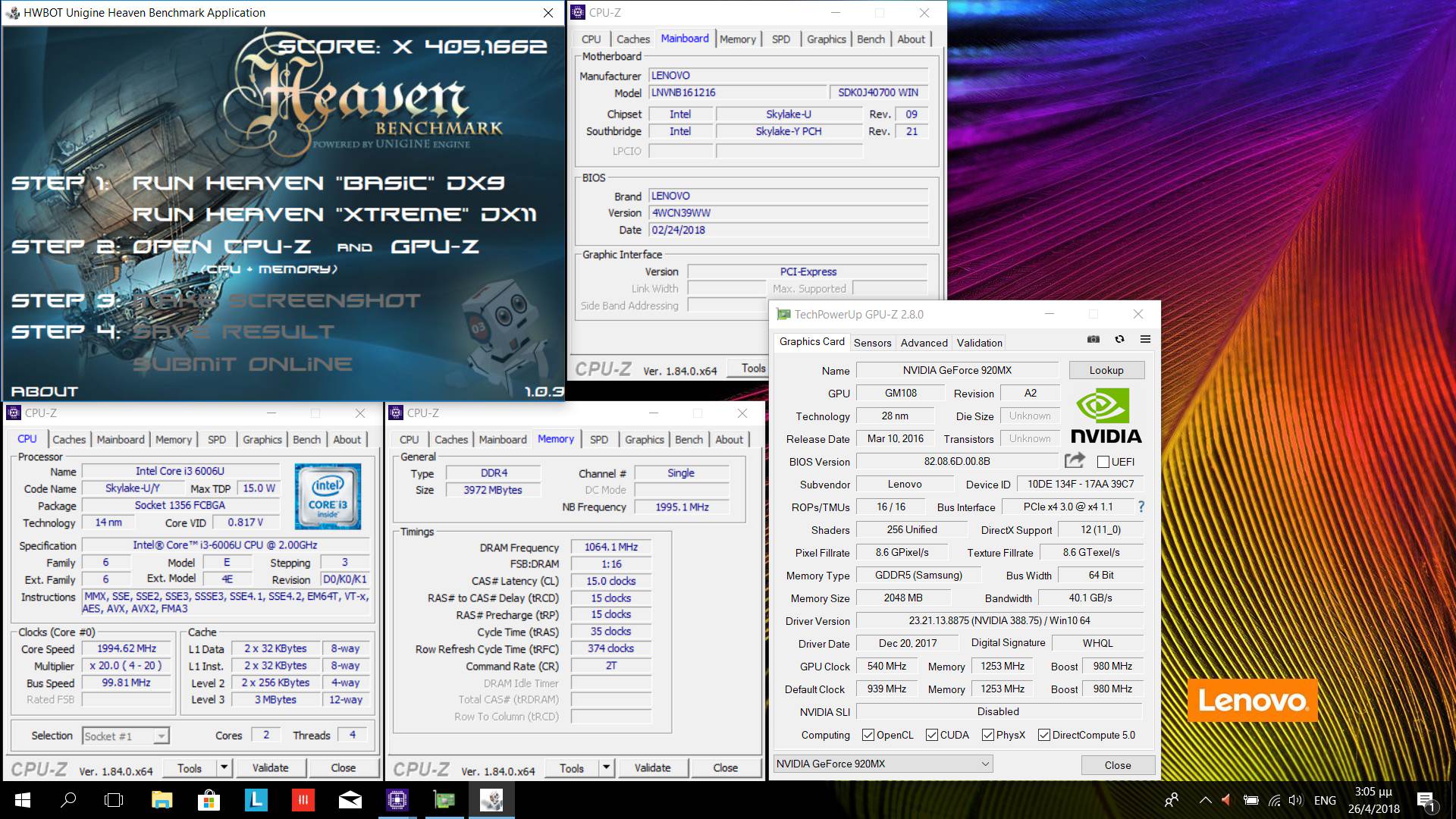Click RUN HEAVEN "XTREME" DX11
The height and width of the screenshot is (819, 1456).
tap(334, 215)
